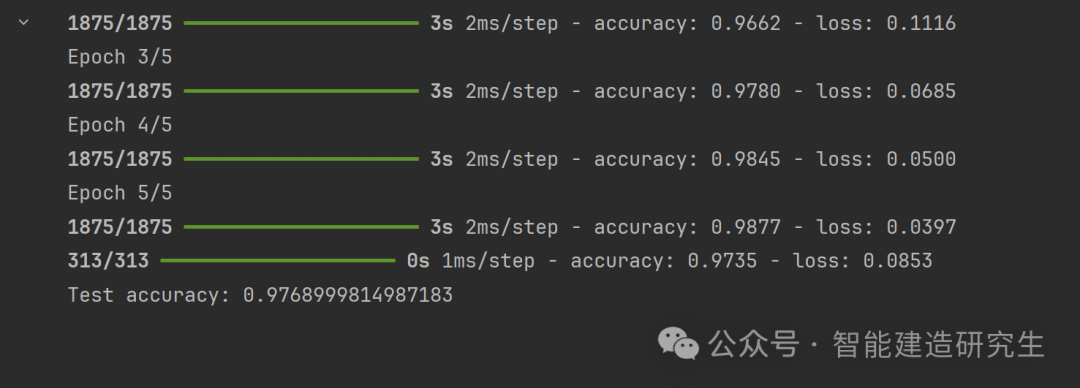
Task: Click the WeChat logo in the watermark
Action: [x=678, y=343]
